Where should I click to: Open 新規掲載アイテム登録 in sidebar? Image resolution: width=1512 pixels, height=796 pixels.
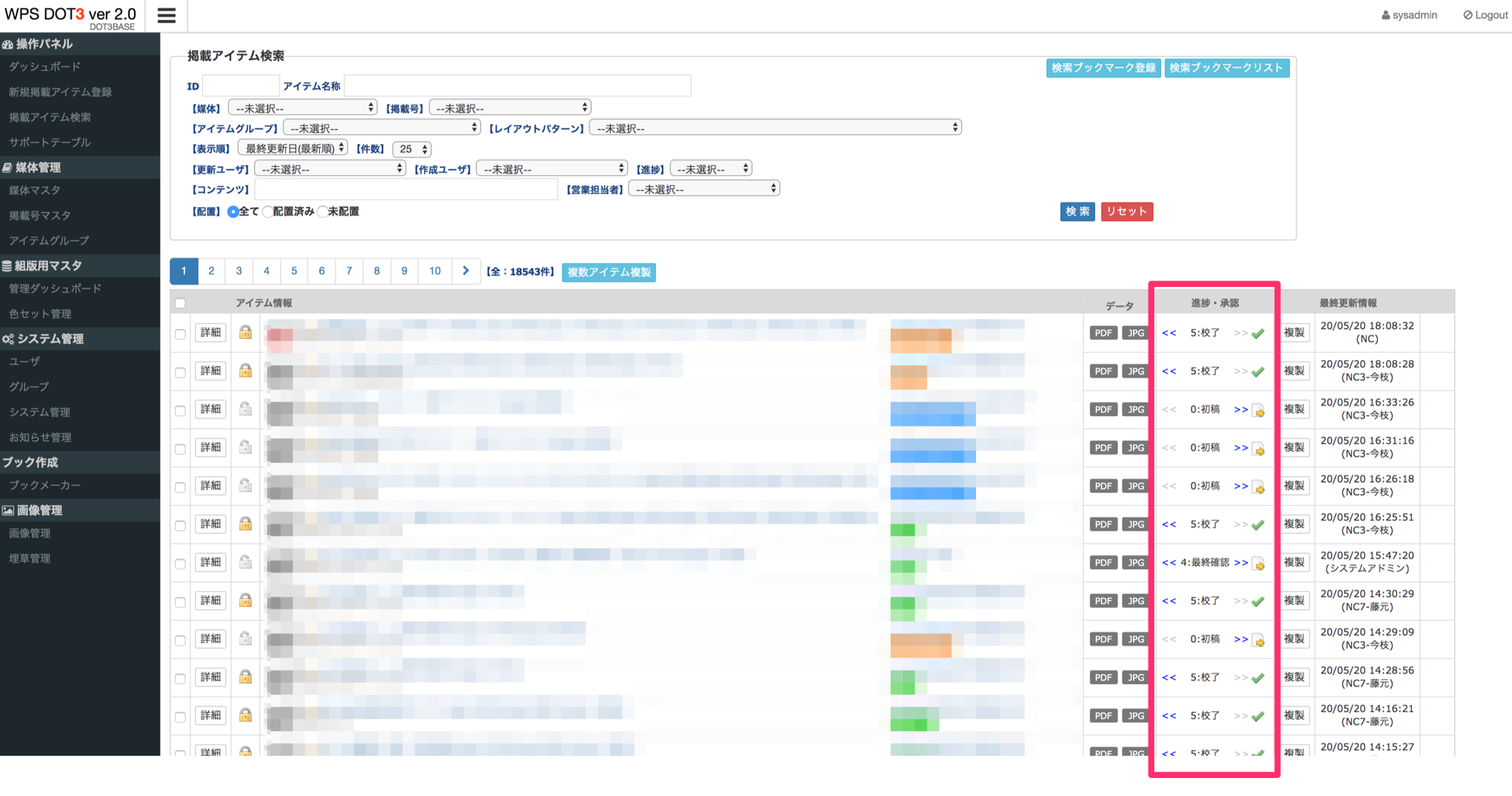click(x=60, y=92)
